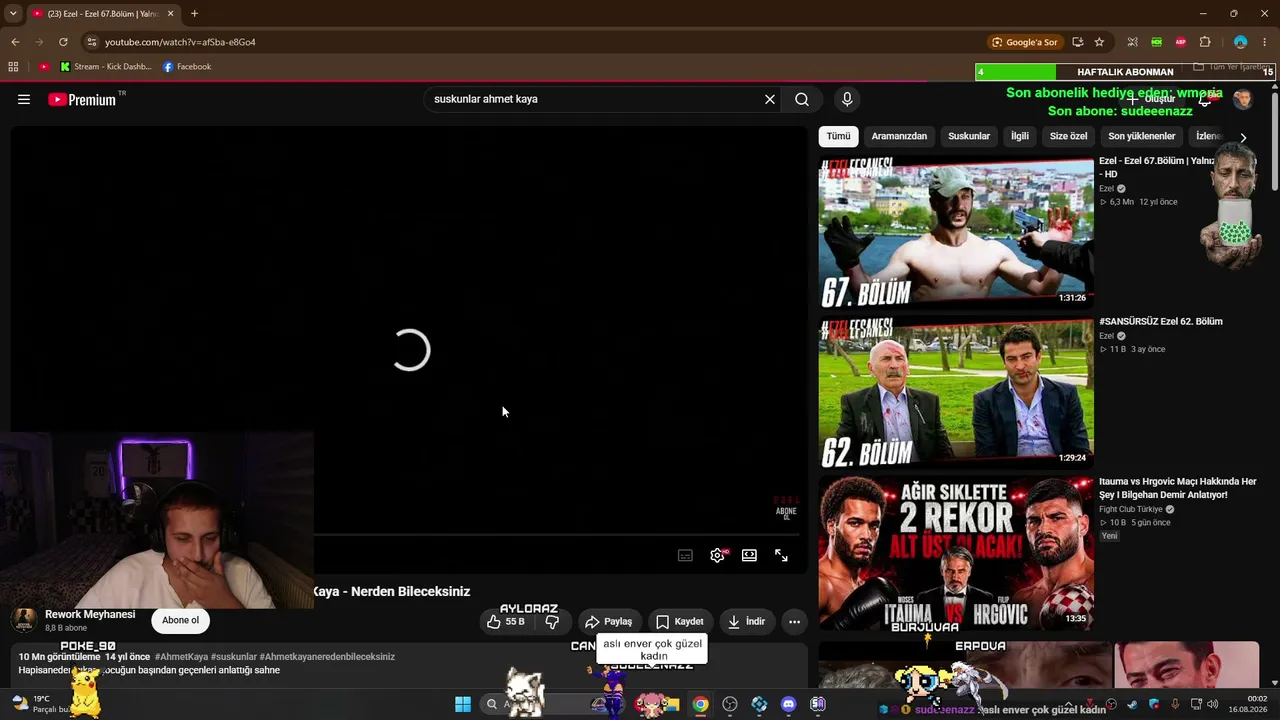Viewport: 1280px width, 720px height.
Task: Toggle subtitles in the video player
Action: point(685,556)
